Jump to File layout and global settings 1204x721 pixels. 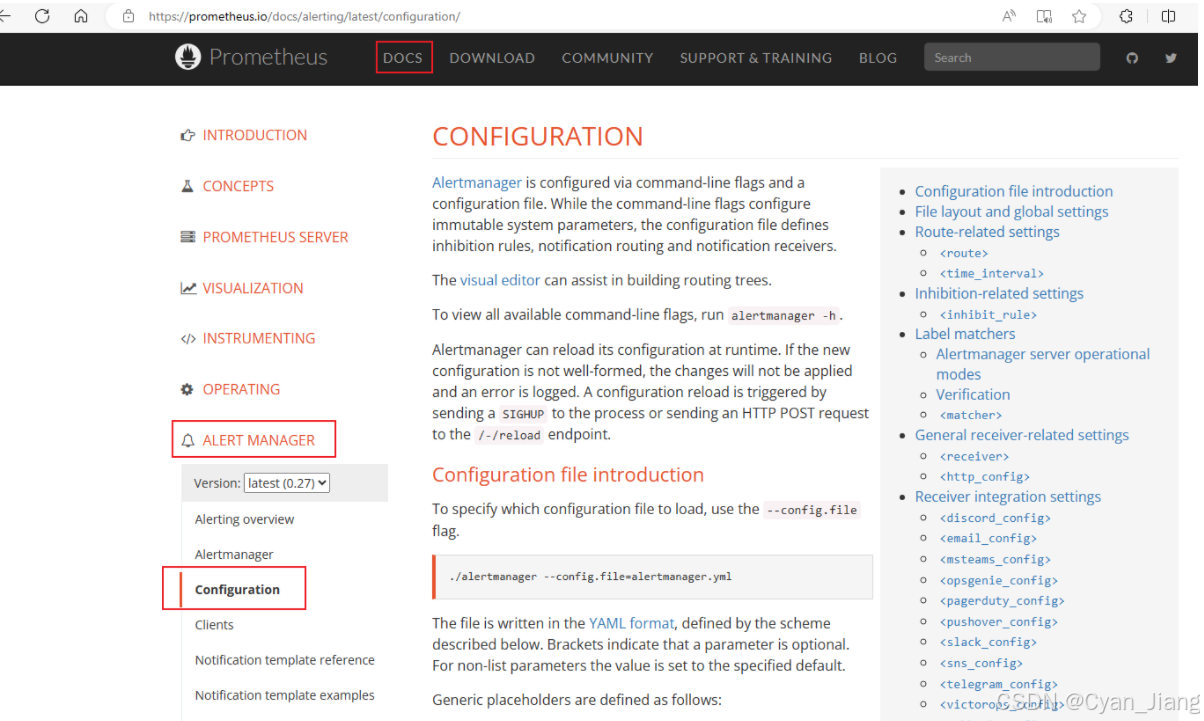coord(1012,211)
